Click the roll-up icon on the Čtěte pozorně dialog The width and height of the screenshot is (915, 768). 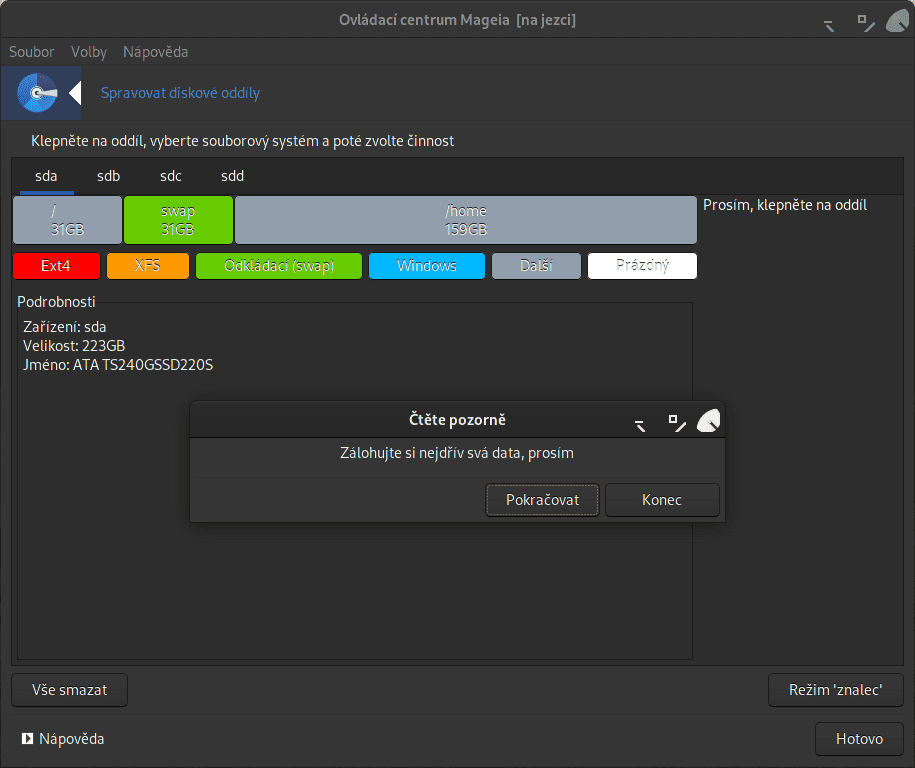point(639,424)
